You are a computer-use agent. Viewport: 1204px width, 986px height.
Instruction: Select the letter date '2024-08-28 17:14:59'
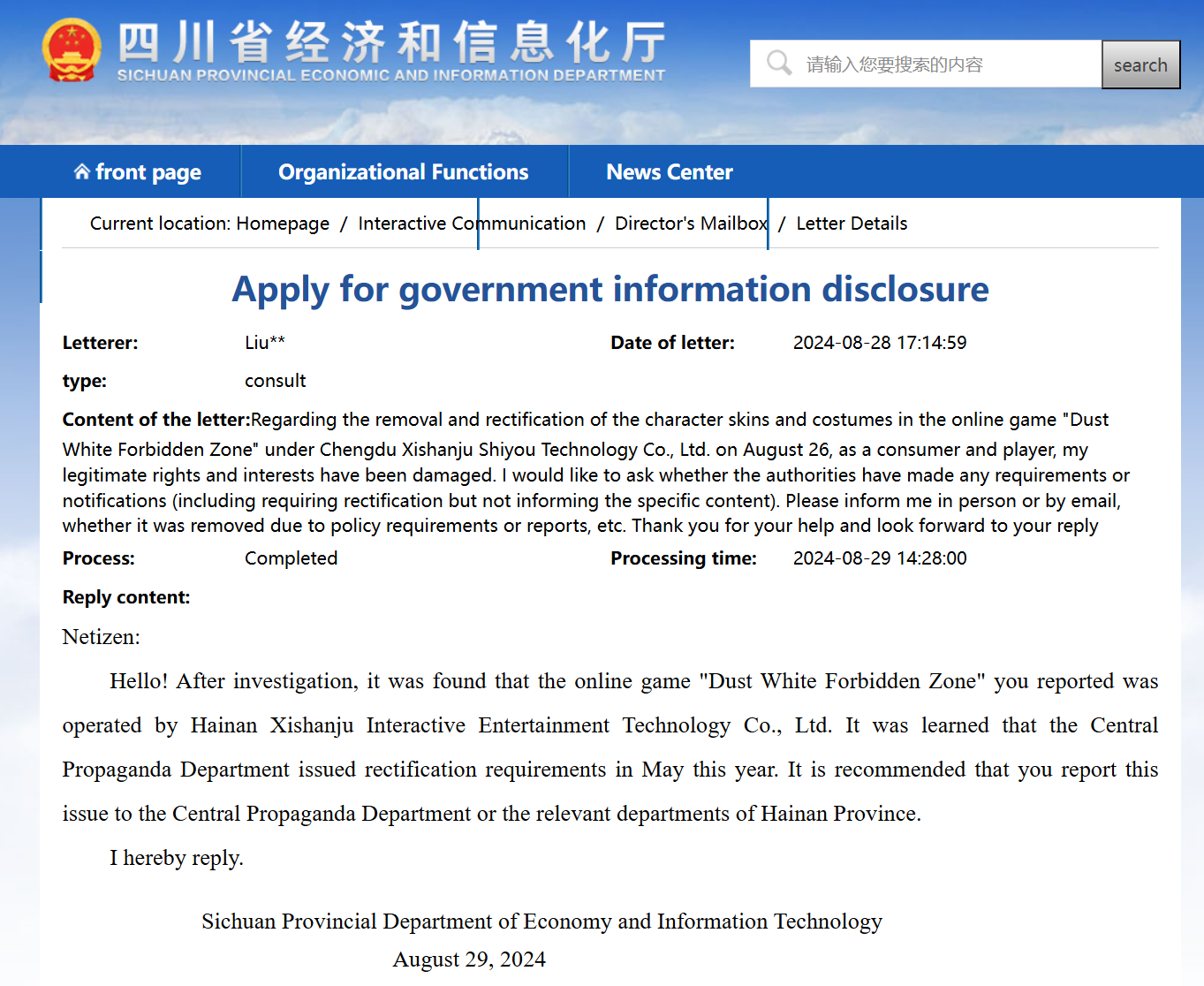(x=880, y=343)
